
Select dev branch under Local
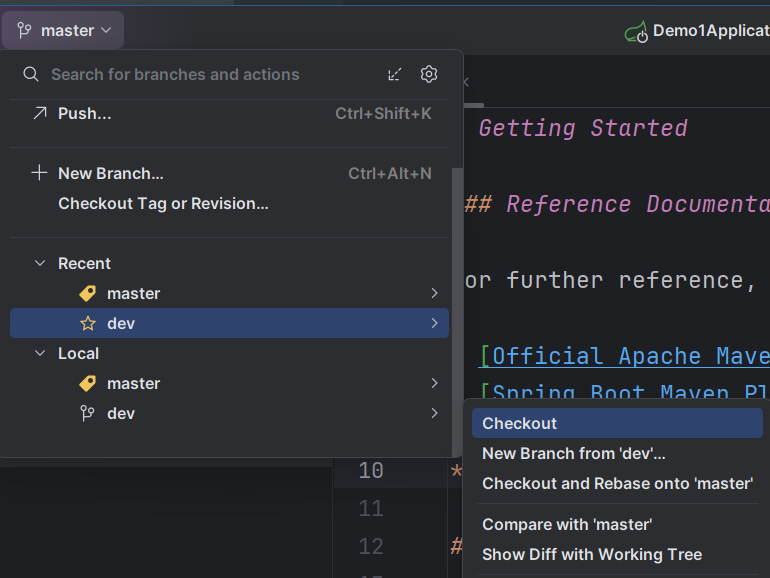(229, 413)
